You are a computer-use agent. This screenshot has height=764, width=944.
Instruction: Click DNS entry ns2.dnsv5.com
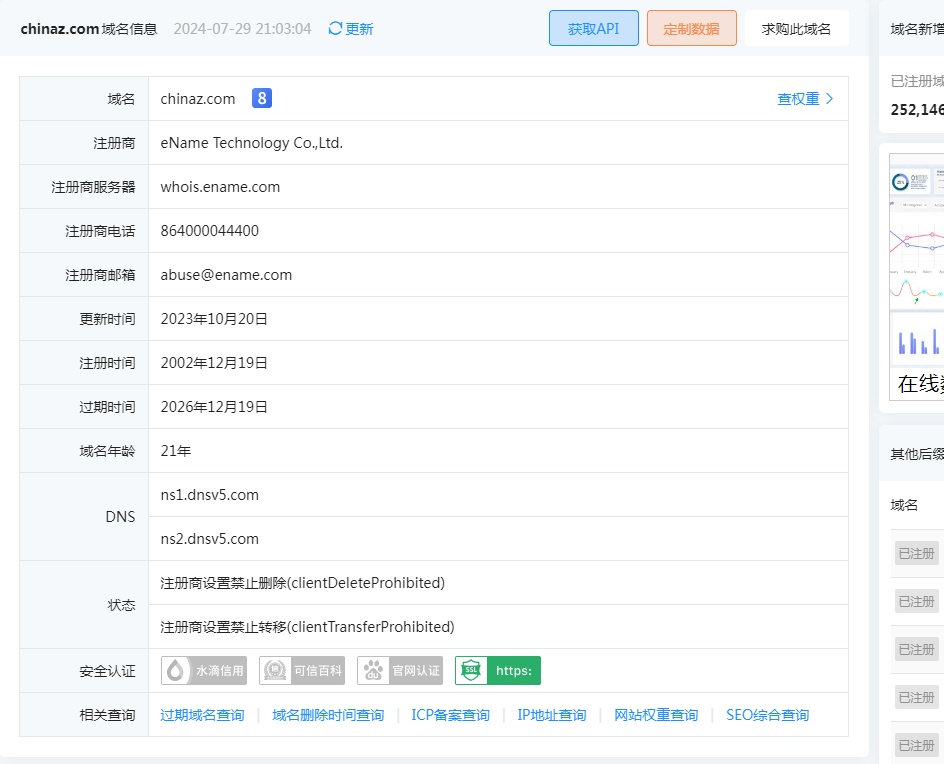[210, 539]
